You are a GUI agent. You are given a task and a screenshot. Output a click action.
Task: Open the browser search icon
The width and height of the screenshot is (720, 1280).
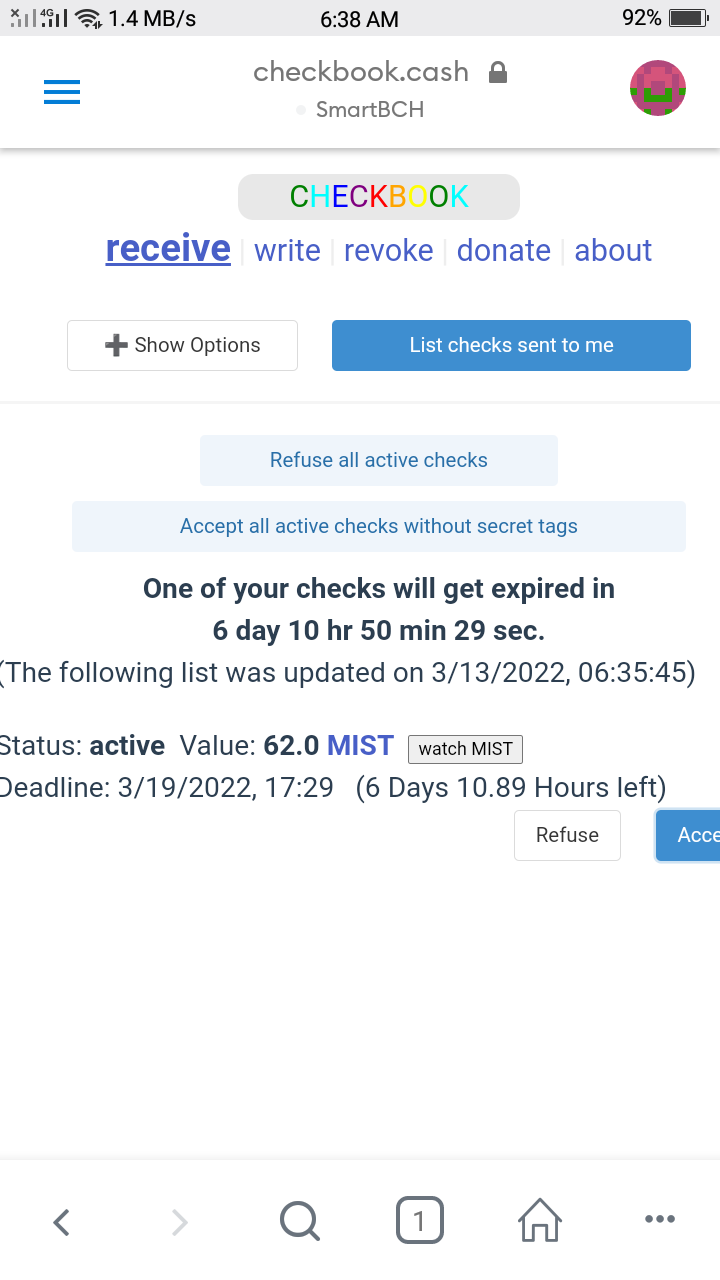[x=300, y=1221]
